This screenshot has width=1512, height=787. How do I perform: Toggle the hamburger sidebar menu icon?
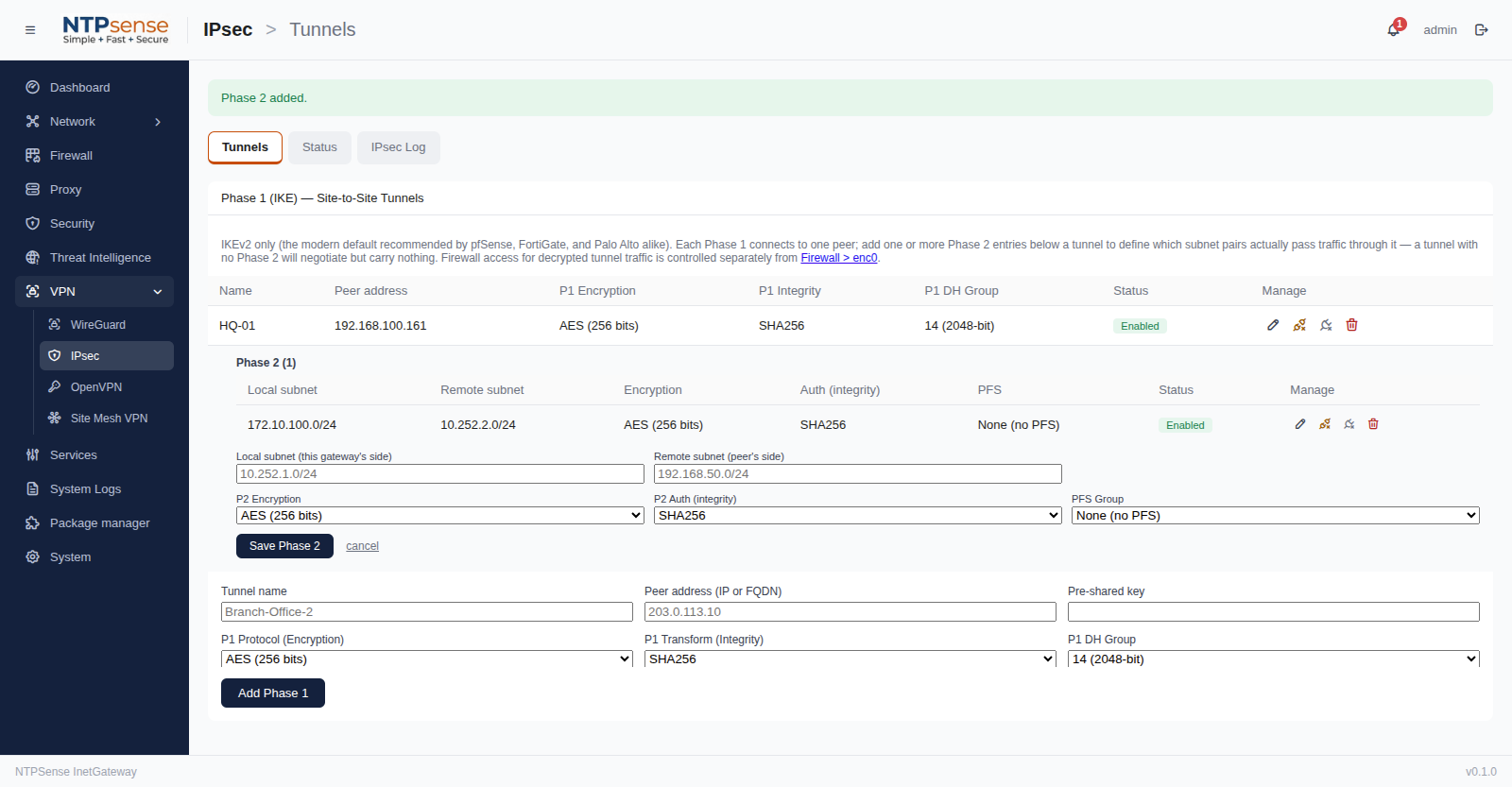[x=30, y=30]
